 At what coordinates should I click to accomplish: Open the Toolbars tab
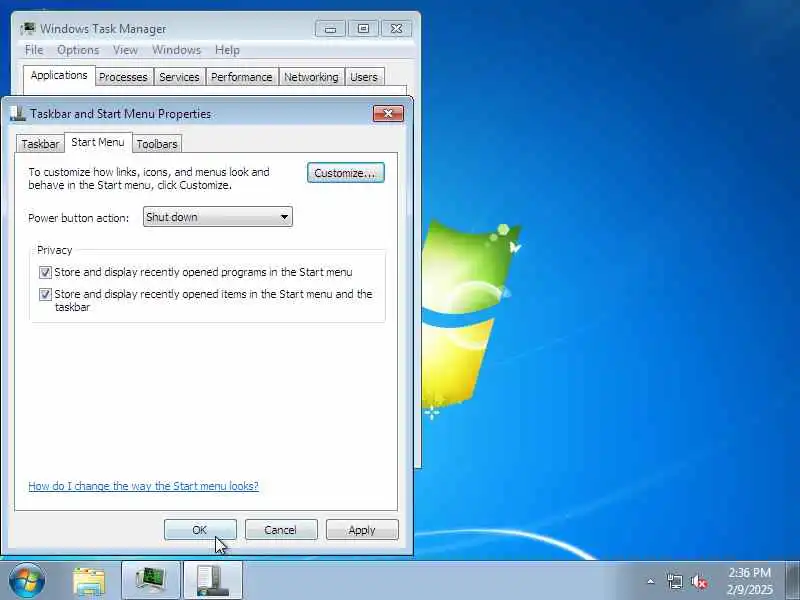[157, 144]
